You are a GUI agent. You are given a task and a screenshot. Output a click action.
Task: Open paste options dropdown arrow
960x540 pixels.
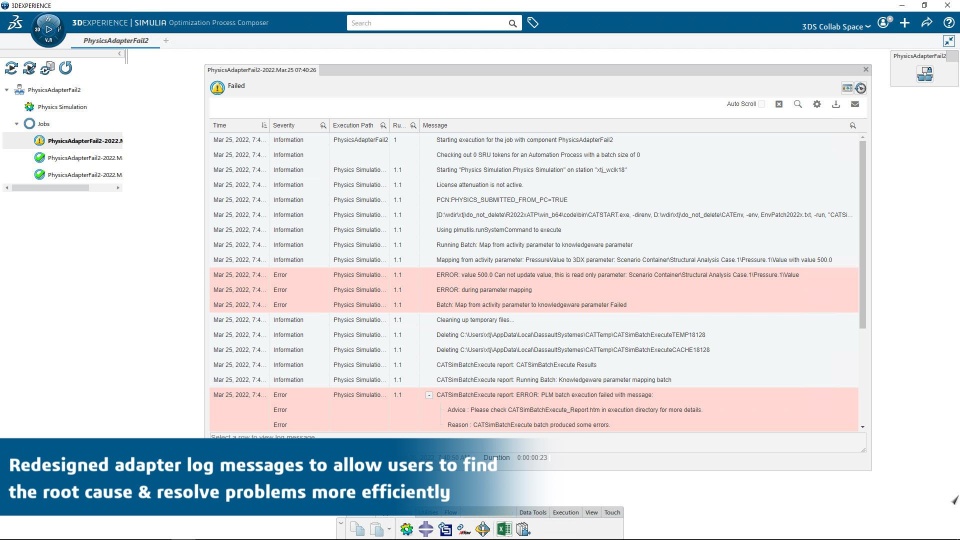point(389,529)
